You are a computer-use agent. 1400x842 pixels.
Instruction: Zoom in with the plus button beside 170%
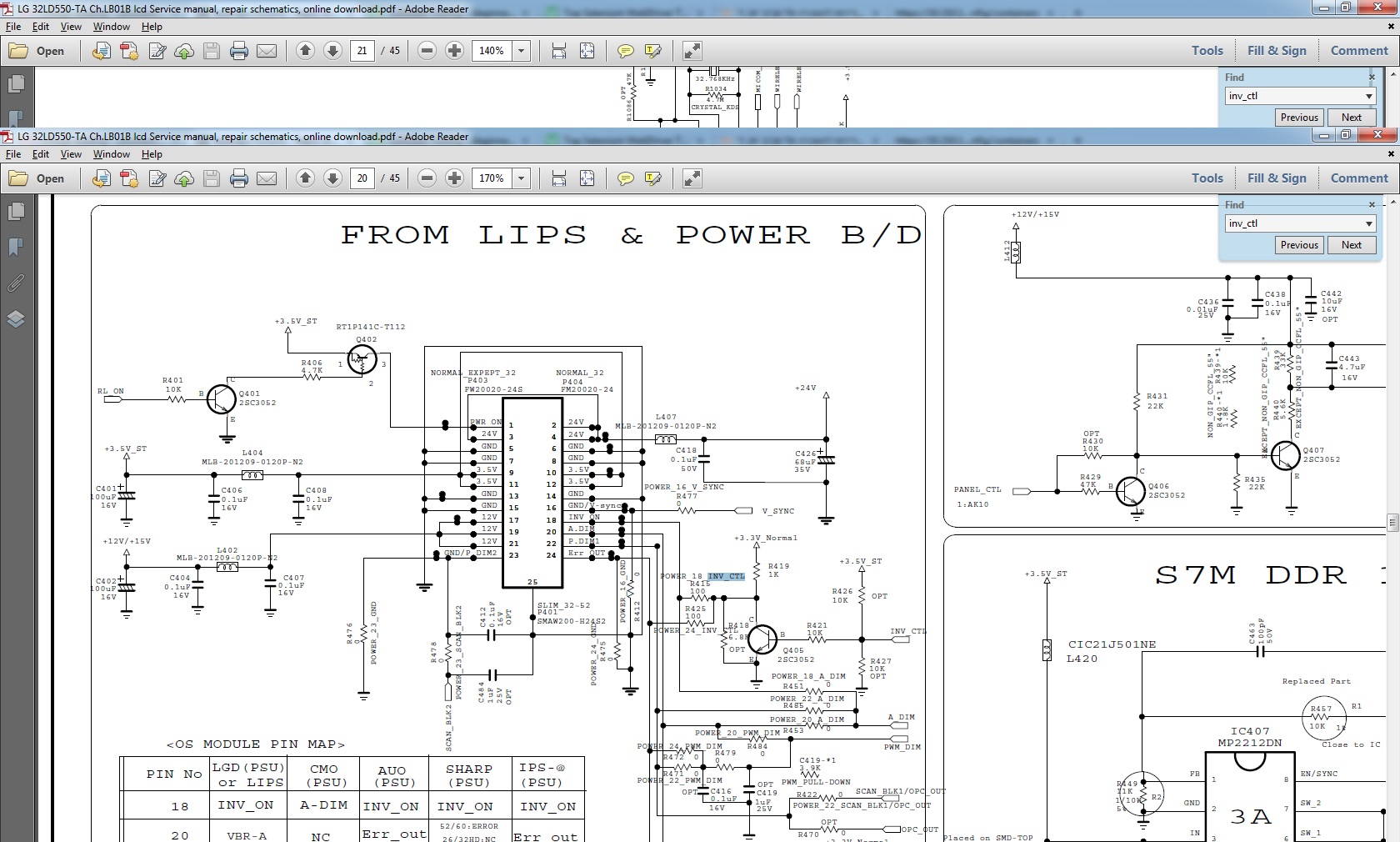454,178
